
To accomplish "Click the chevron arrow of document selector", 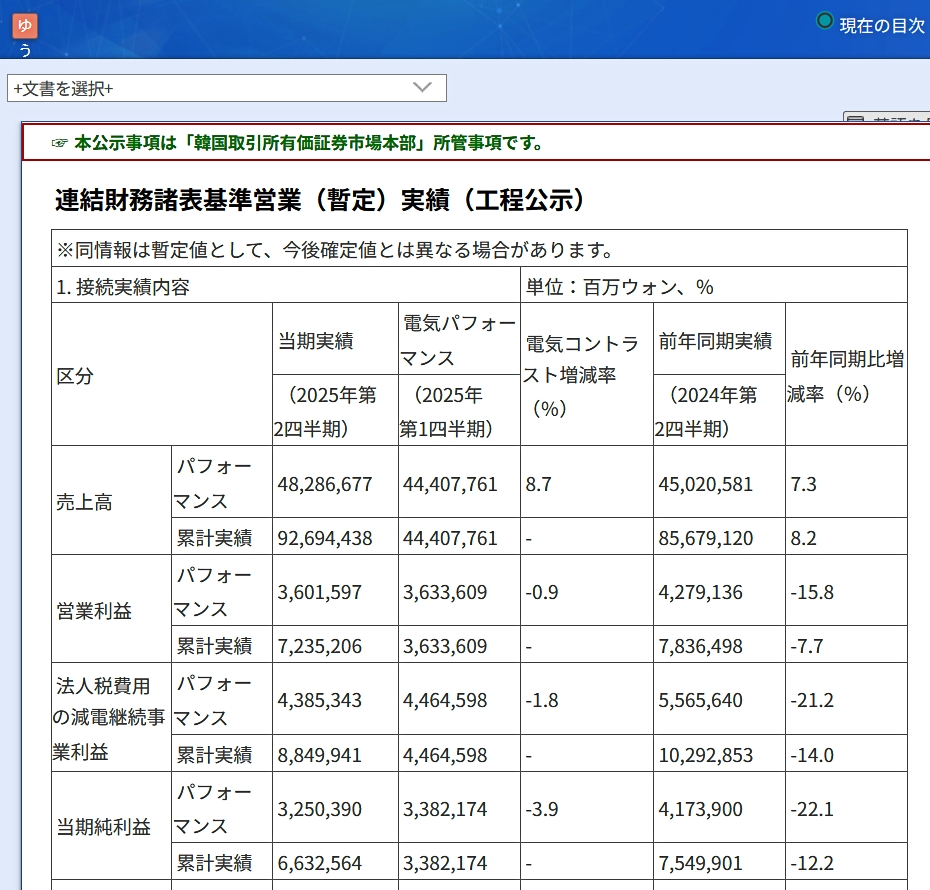I will click(x=422, y=88).
